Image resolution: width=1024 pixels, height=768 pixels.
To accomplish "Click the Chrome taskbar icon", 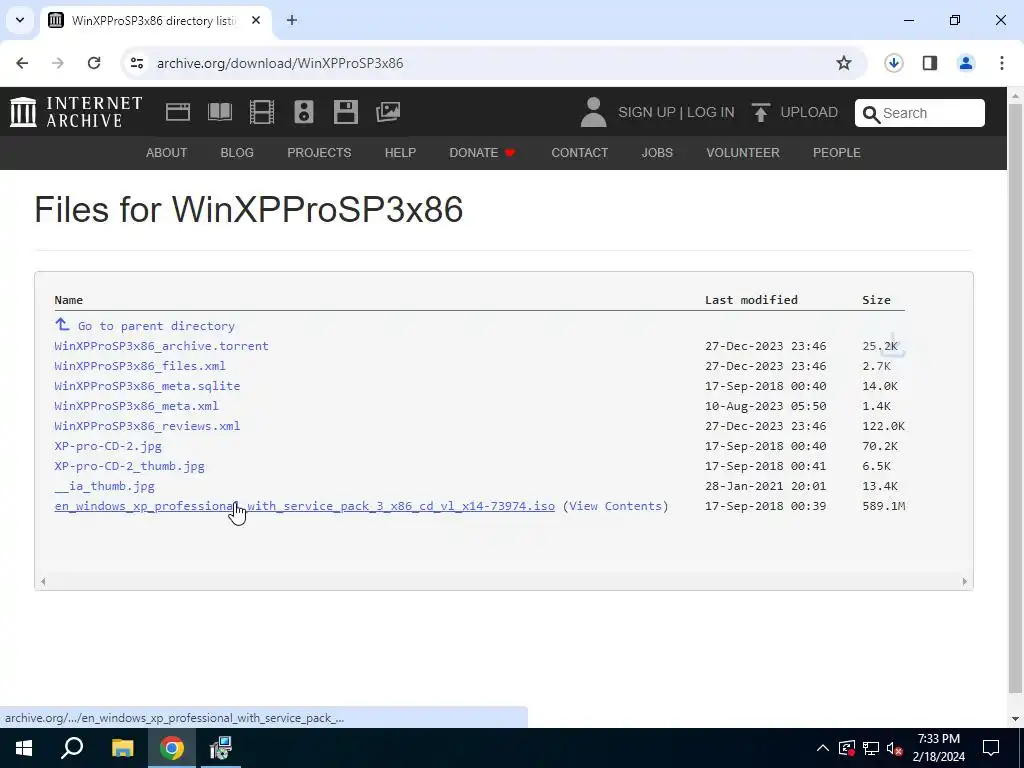I will pos(172,748).
